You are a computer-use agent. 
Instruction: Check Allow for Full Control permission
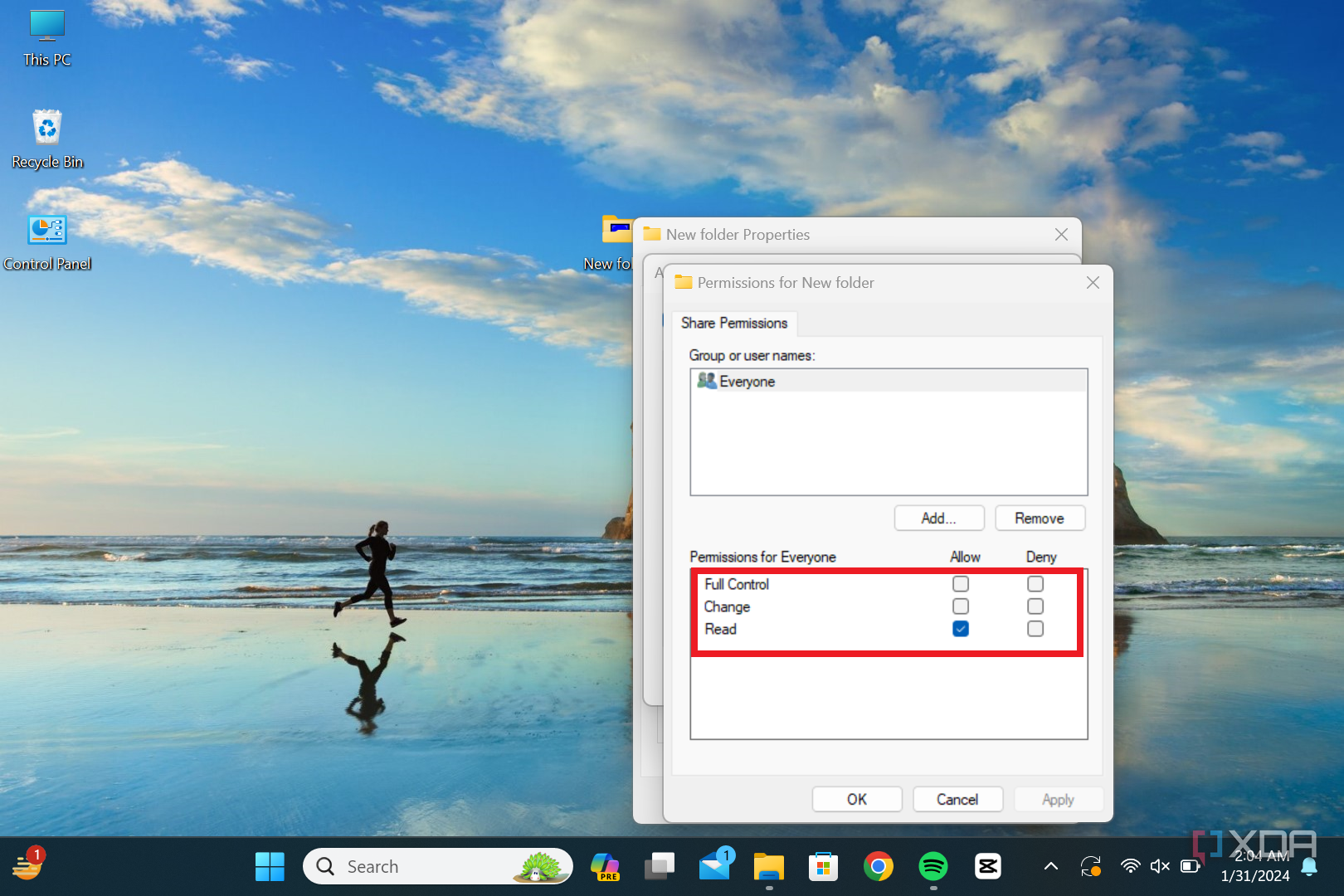(961, 584)
